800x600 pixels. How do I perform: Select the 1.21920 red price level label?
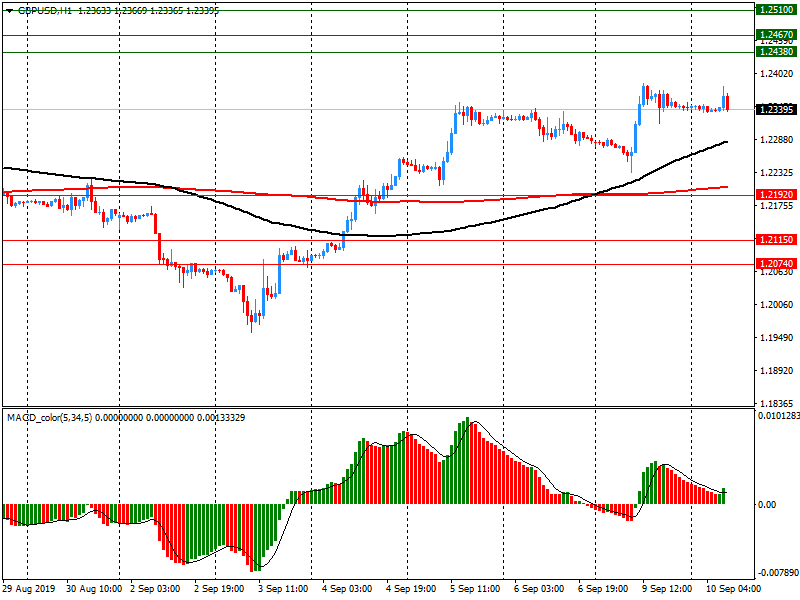tap(776, 194)
